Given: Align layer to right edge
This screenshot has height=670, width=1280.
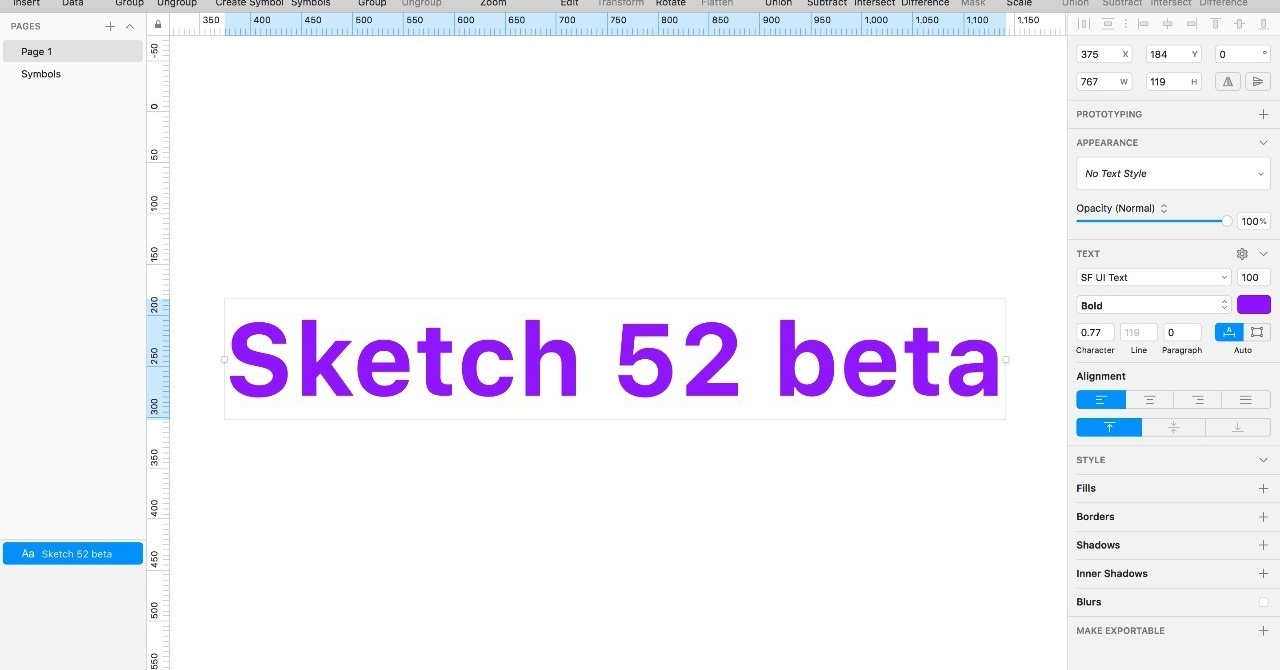Looking at the screenshot, I should tap(1190, 24).
